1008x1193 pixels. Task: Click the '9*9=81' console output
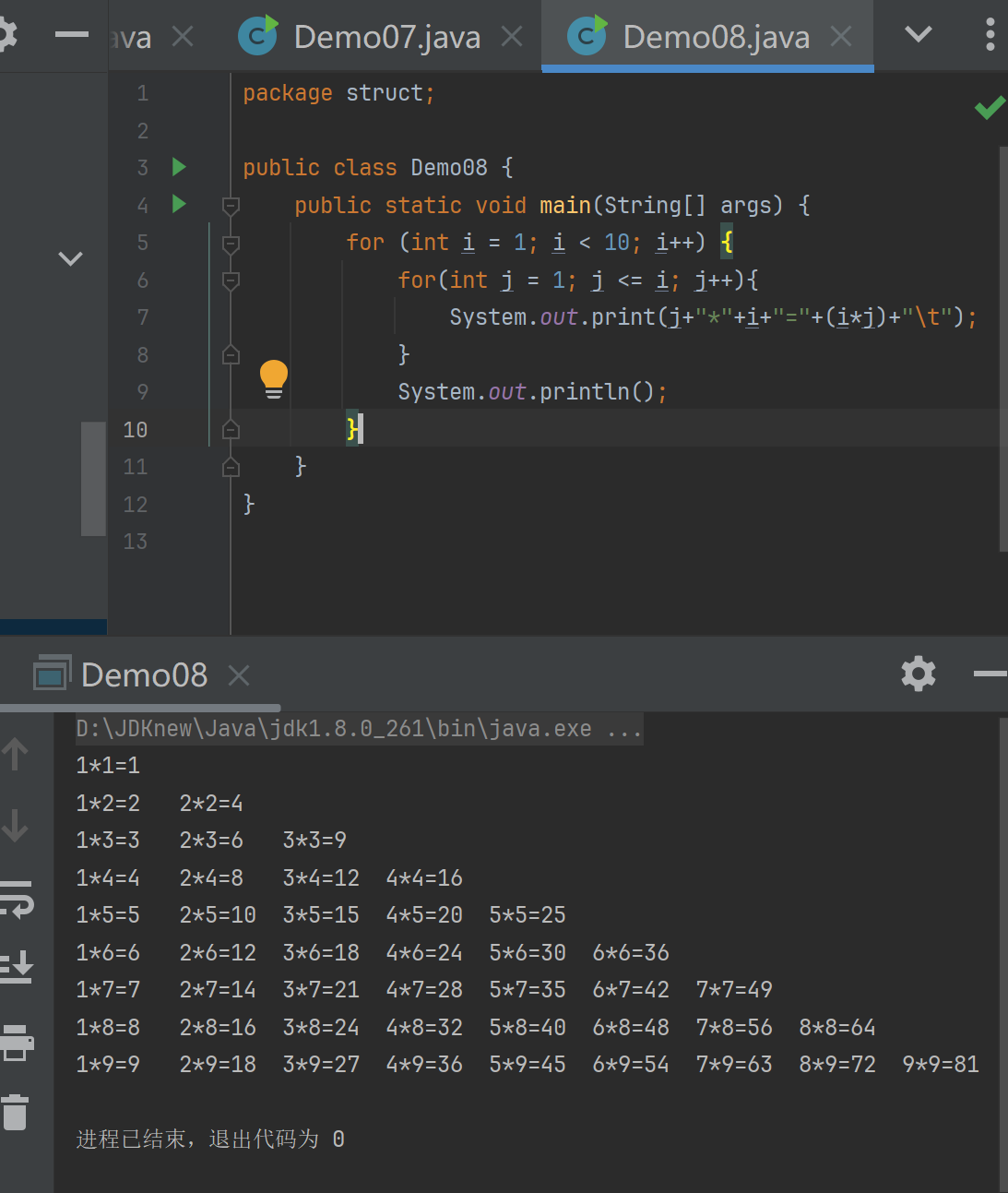click(x=941, y=1065)
